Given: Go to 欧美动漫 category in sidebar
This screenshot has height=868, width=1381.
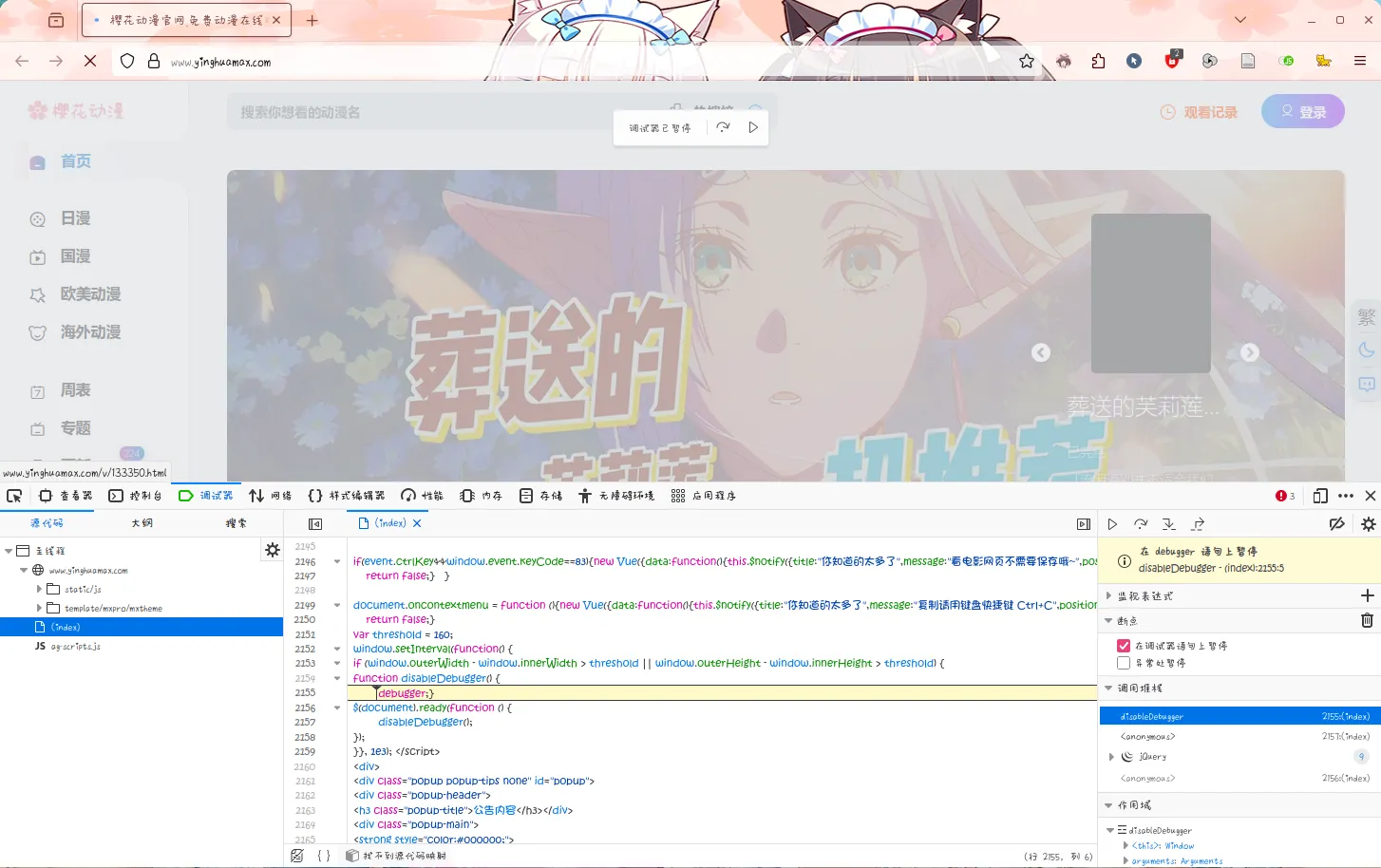Looking at the screenshot, I should click(90, 294).
